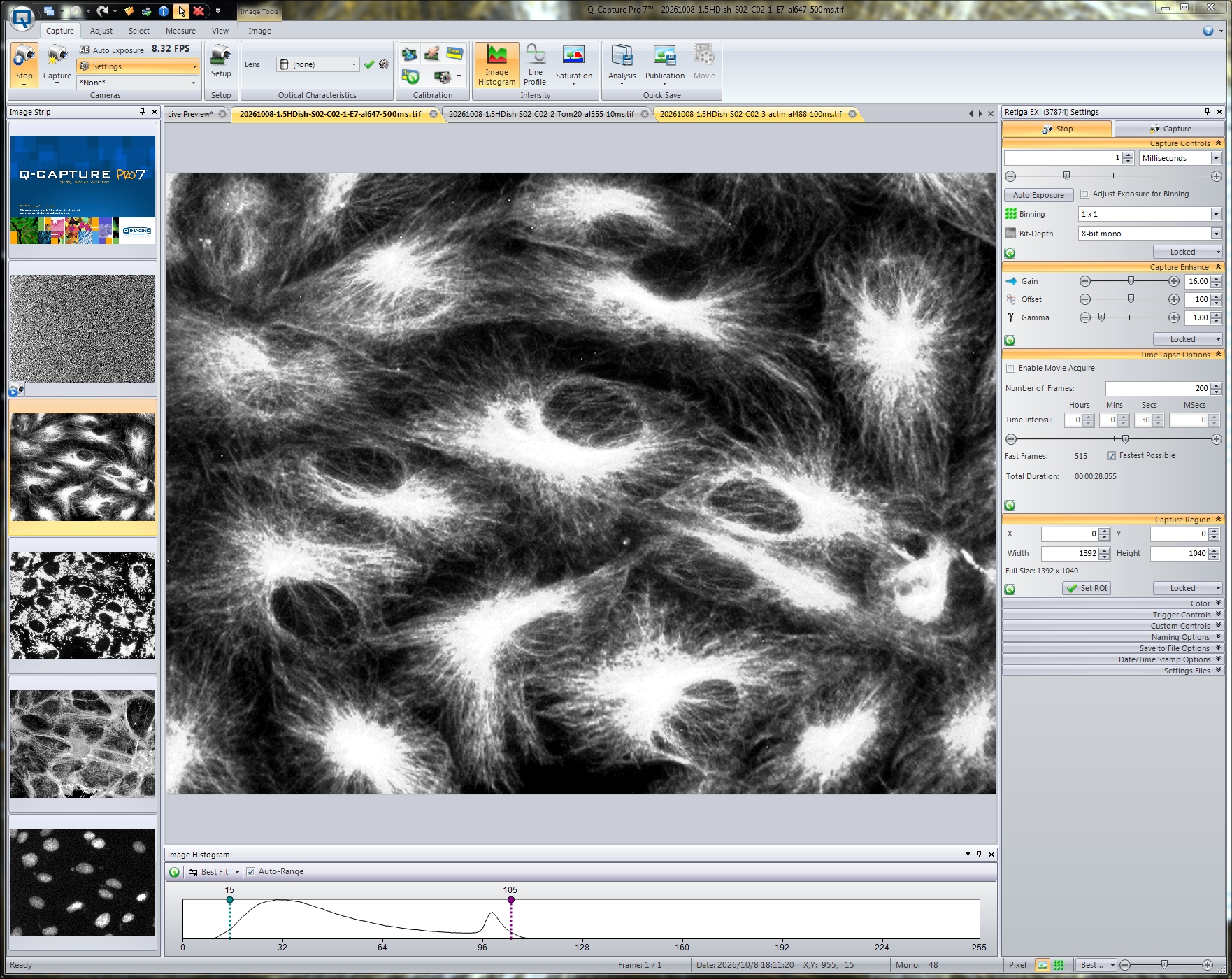Click the Saturation intensity icon

coord(574,65)
